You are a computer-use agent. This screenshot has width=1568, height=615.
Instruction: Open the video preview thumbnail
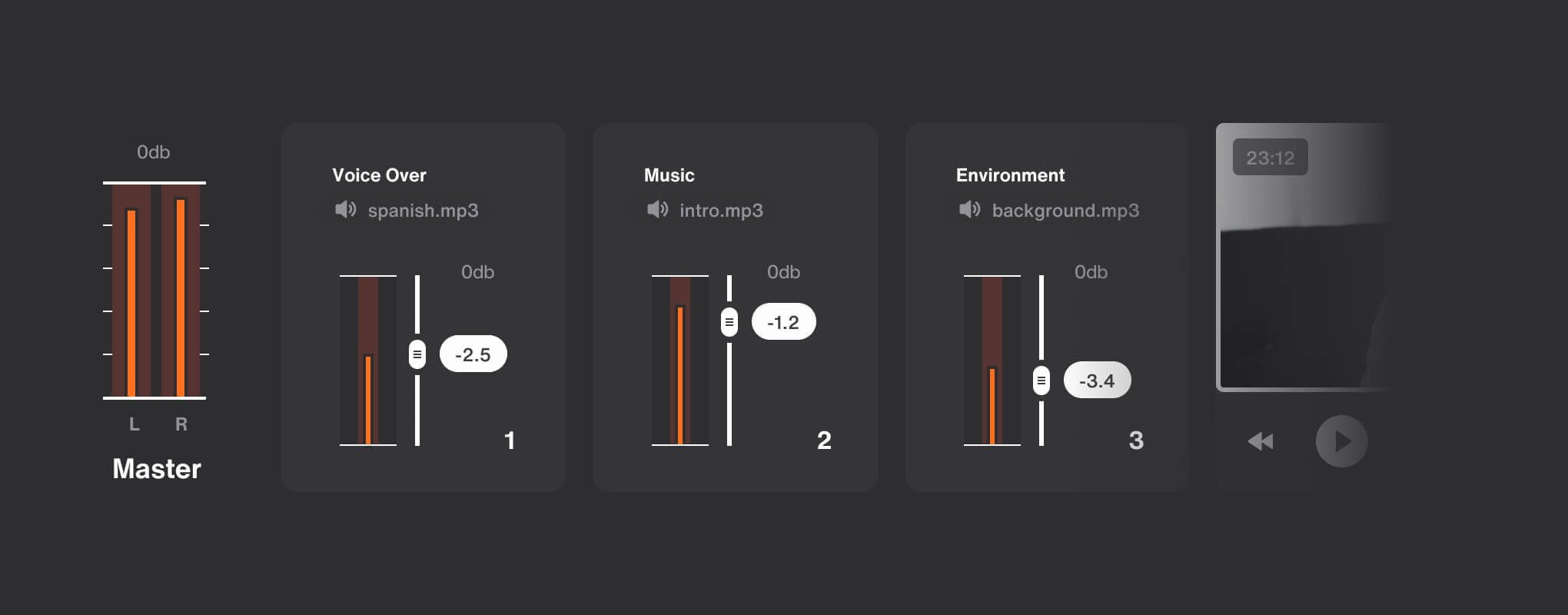(x=1305, y=258)
